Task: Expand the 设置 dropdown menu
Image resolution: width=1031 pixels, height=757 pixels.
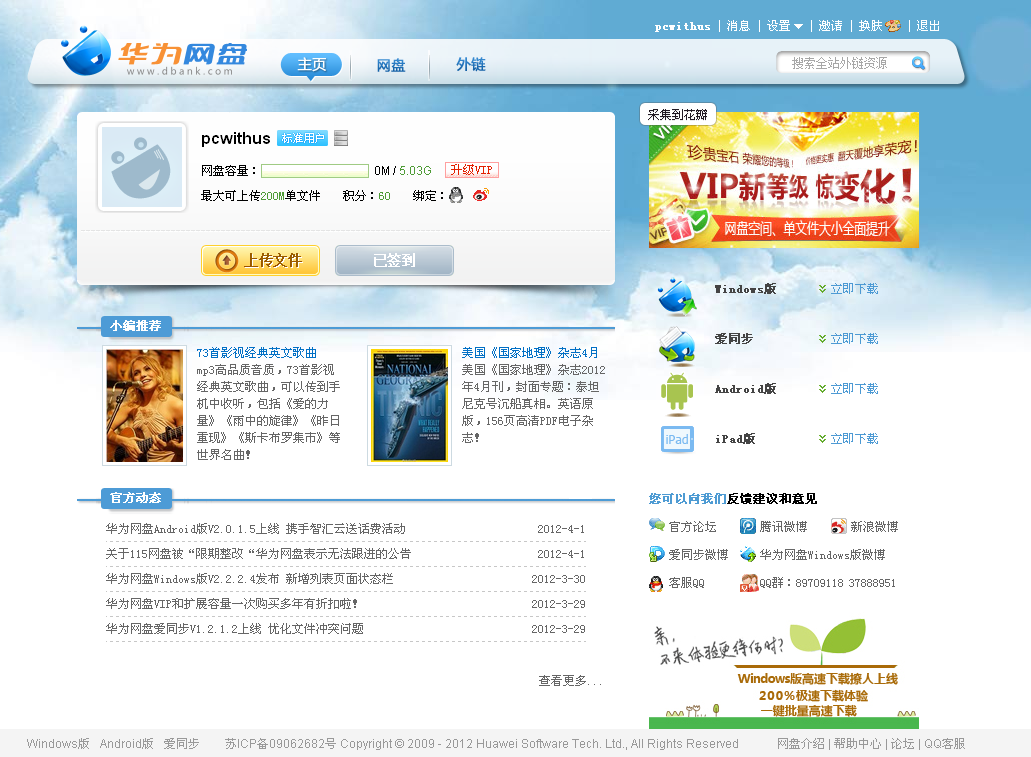Action: coord(784,26)
